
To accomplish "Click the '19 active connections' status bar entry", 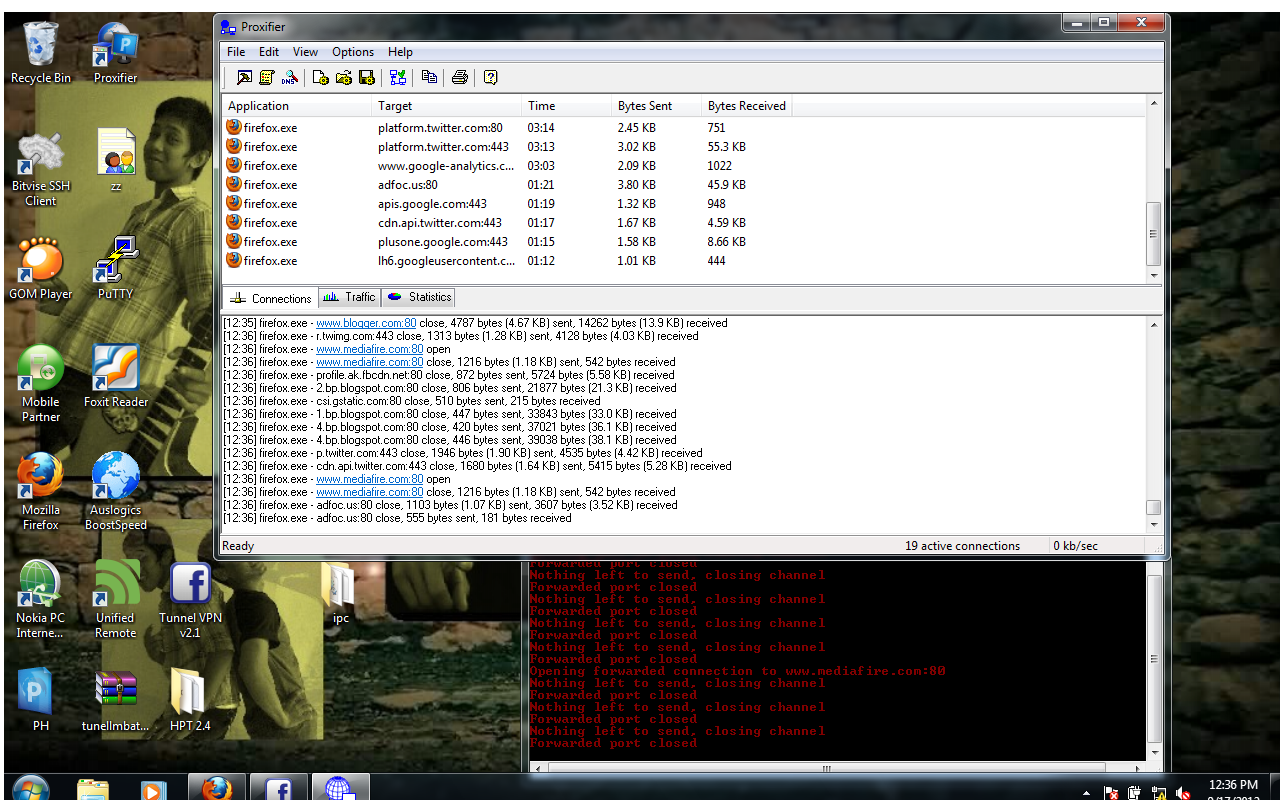I will click(x=962, y=546).
